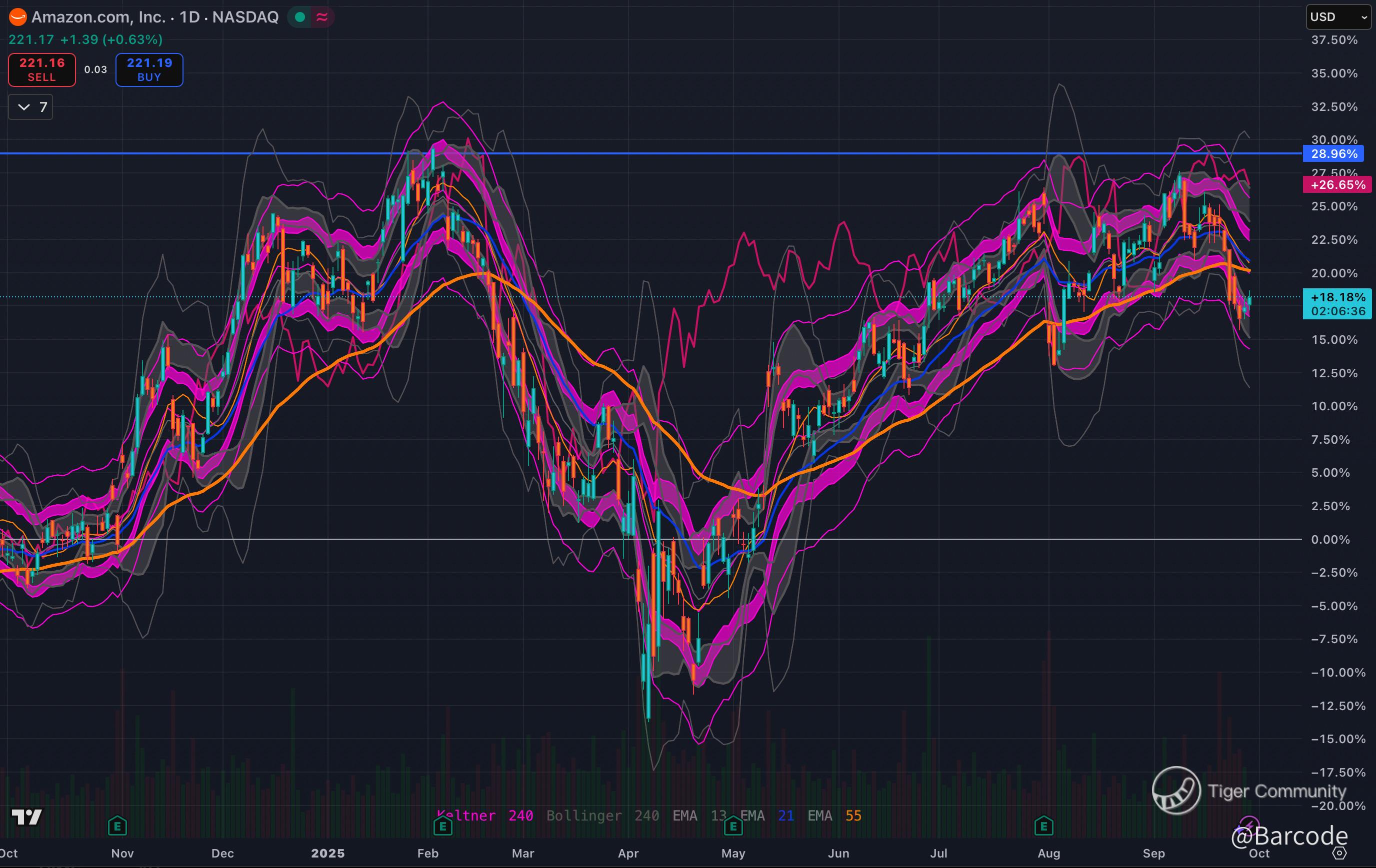Click the pink +26.65% scale label
Image resolution: width=1376 pixels, height=868 pixels.
[1336, 185]
